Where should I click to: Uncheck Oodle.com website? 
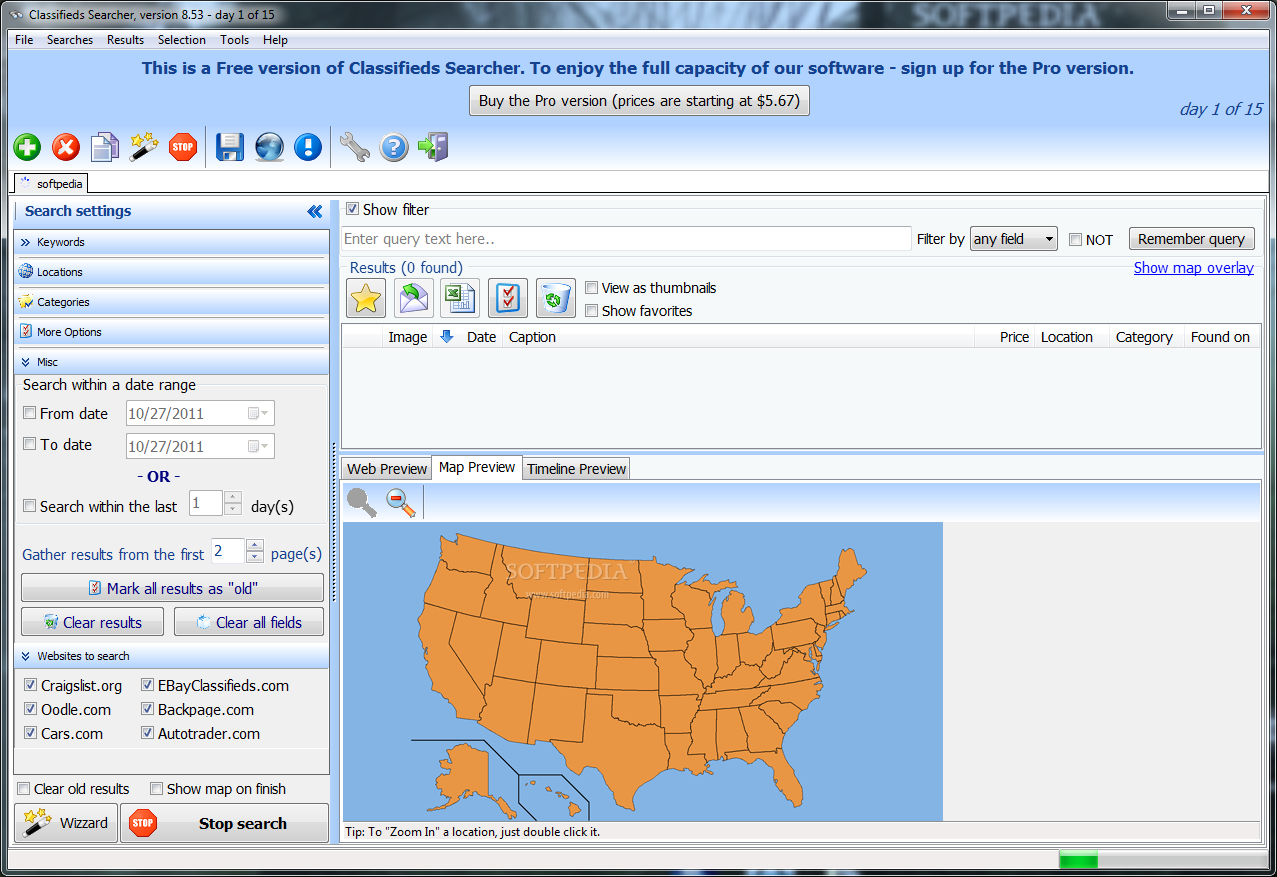pyautogui.click(x=30, y=709)
